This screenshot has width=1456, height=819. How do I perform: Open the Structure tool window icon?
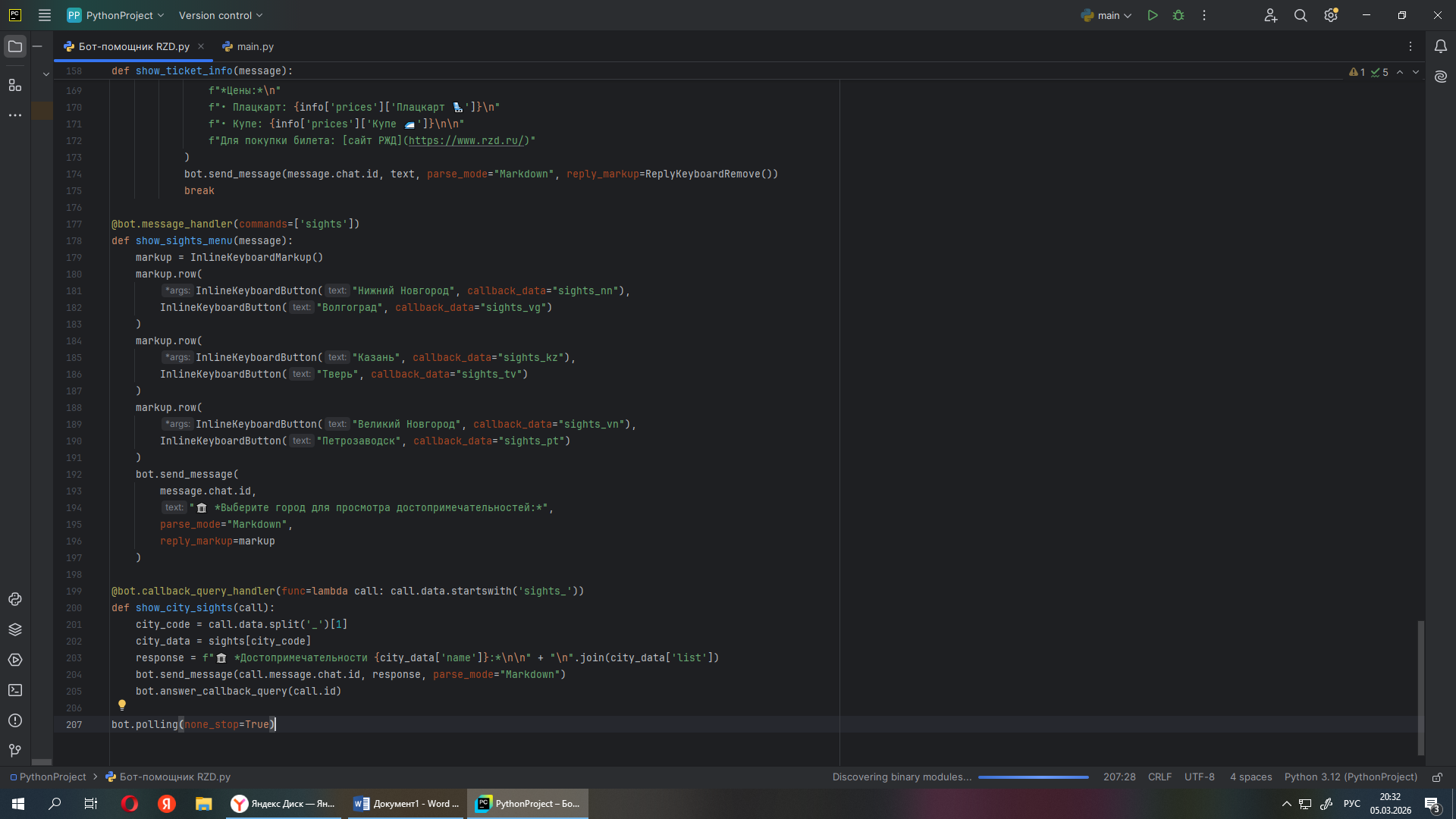click(15, 85)
